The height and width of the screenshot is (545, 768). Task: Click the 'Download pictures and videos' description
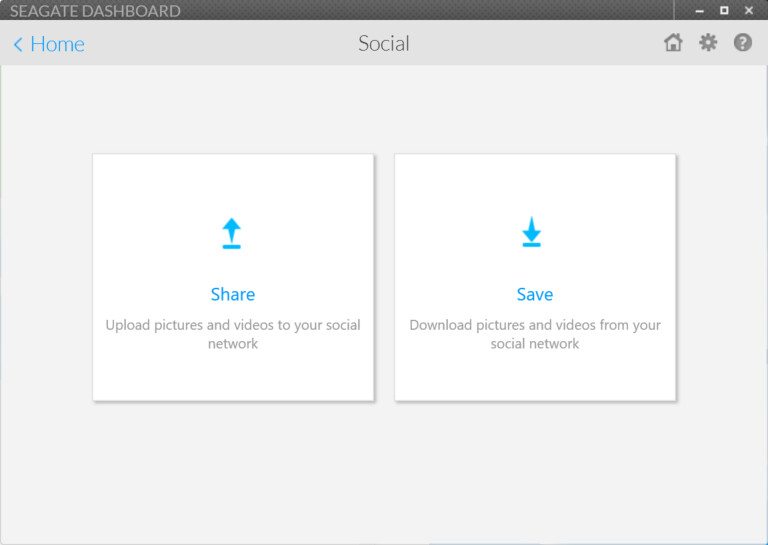tap(535, 334)
